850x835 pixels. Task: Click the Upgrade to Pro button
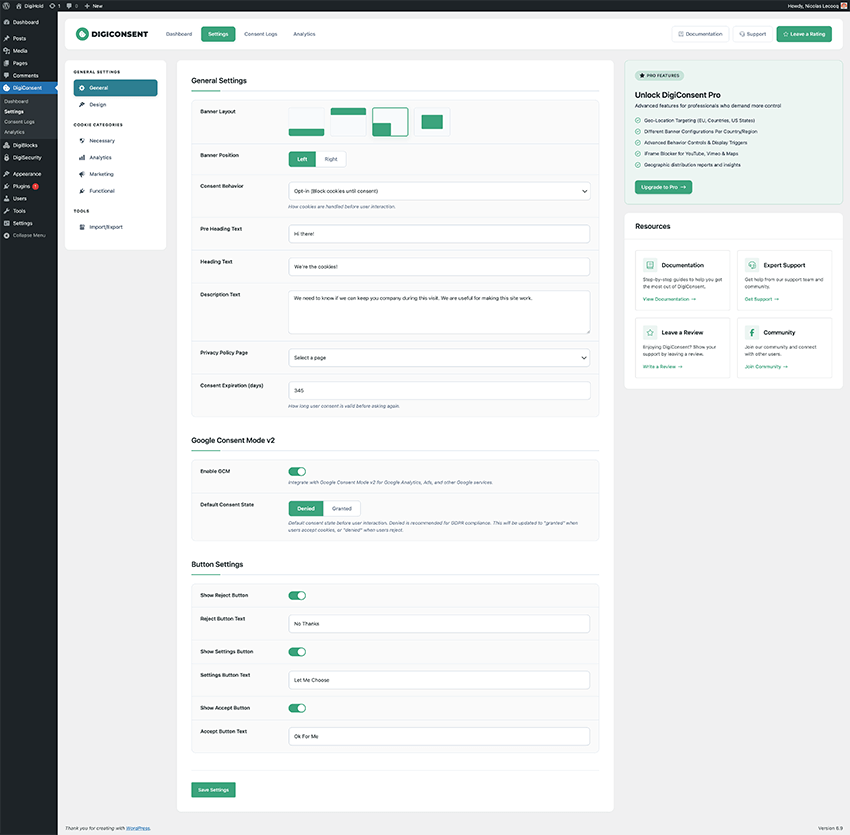point(663,187)
